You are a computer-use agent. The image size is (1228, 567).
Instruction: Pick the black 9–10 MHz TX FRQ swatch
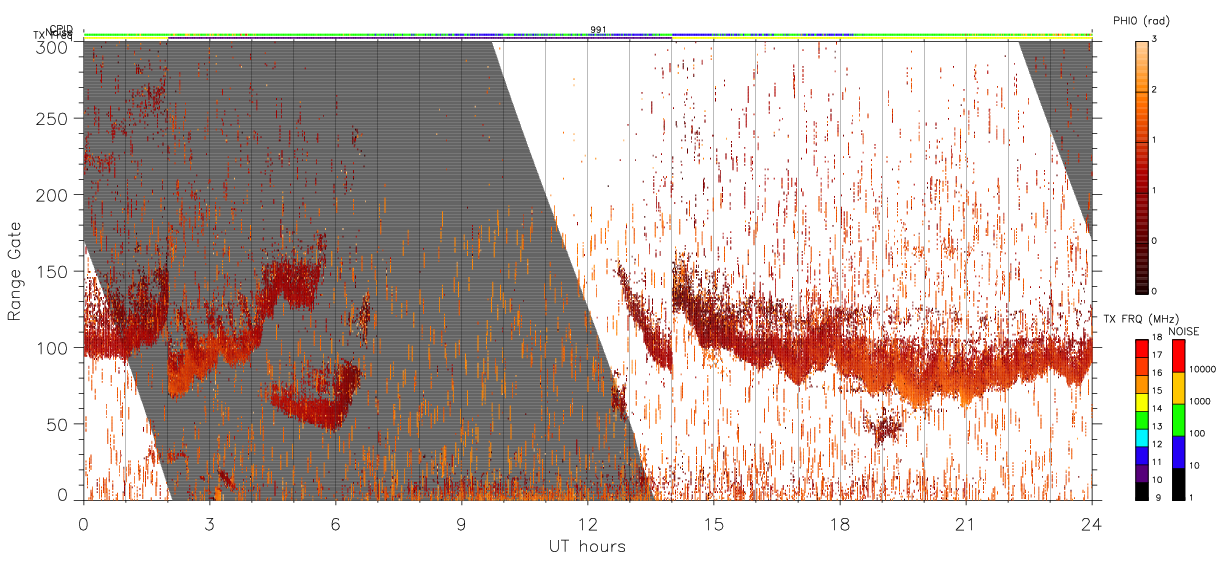1140,490
